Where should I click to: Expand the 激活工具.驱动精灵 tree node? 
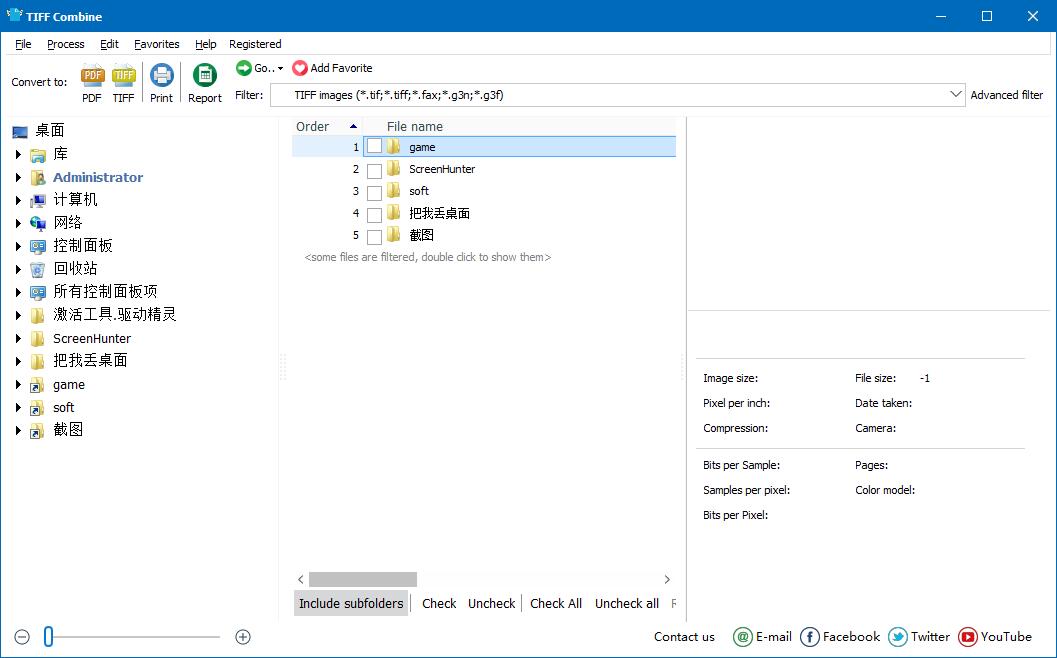pyautogui.click(x=18, y=315)
